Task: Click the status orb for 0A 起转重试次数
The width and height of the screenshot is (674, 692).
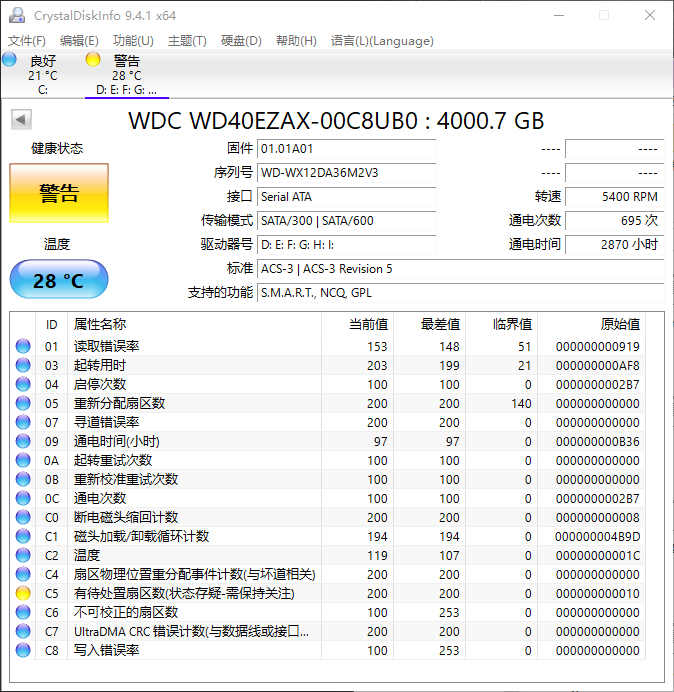Action: tap(23, 460)
